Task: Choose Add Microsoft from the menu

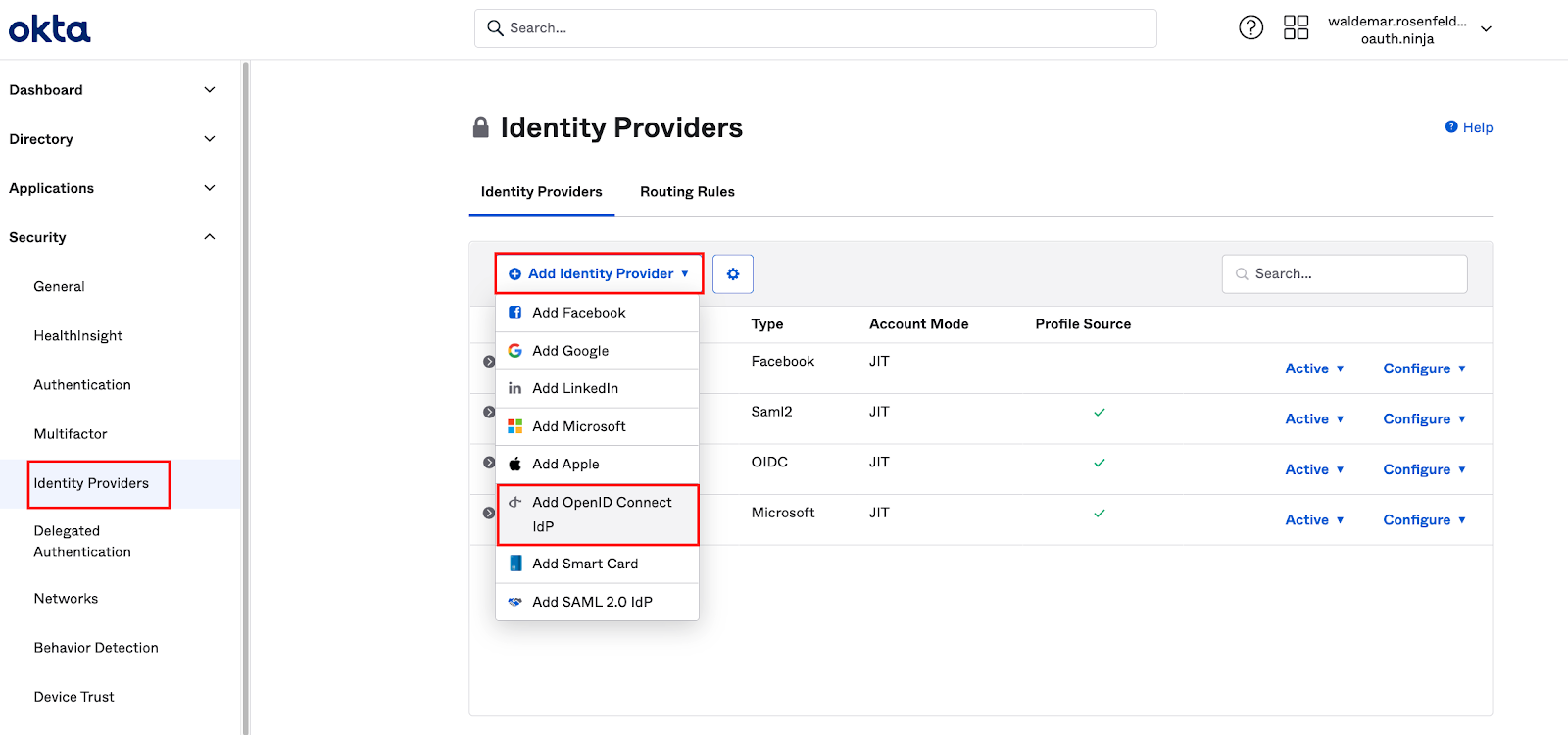Action: click(597, 426)
